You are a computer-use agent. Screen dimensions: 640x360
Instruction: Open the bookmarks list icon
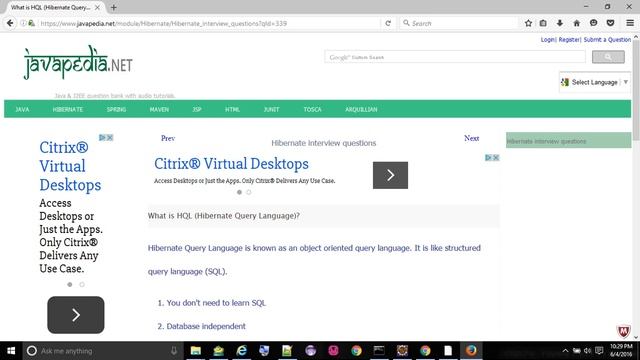[x=543, y=23]
